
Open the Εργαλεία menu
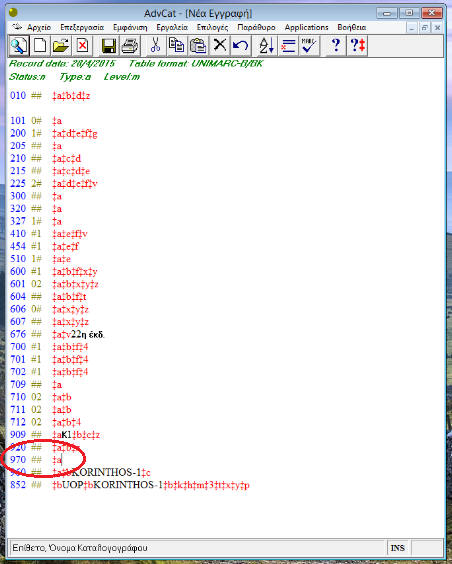pos(172,27)
